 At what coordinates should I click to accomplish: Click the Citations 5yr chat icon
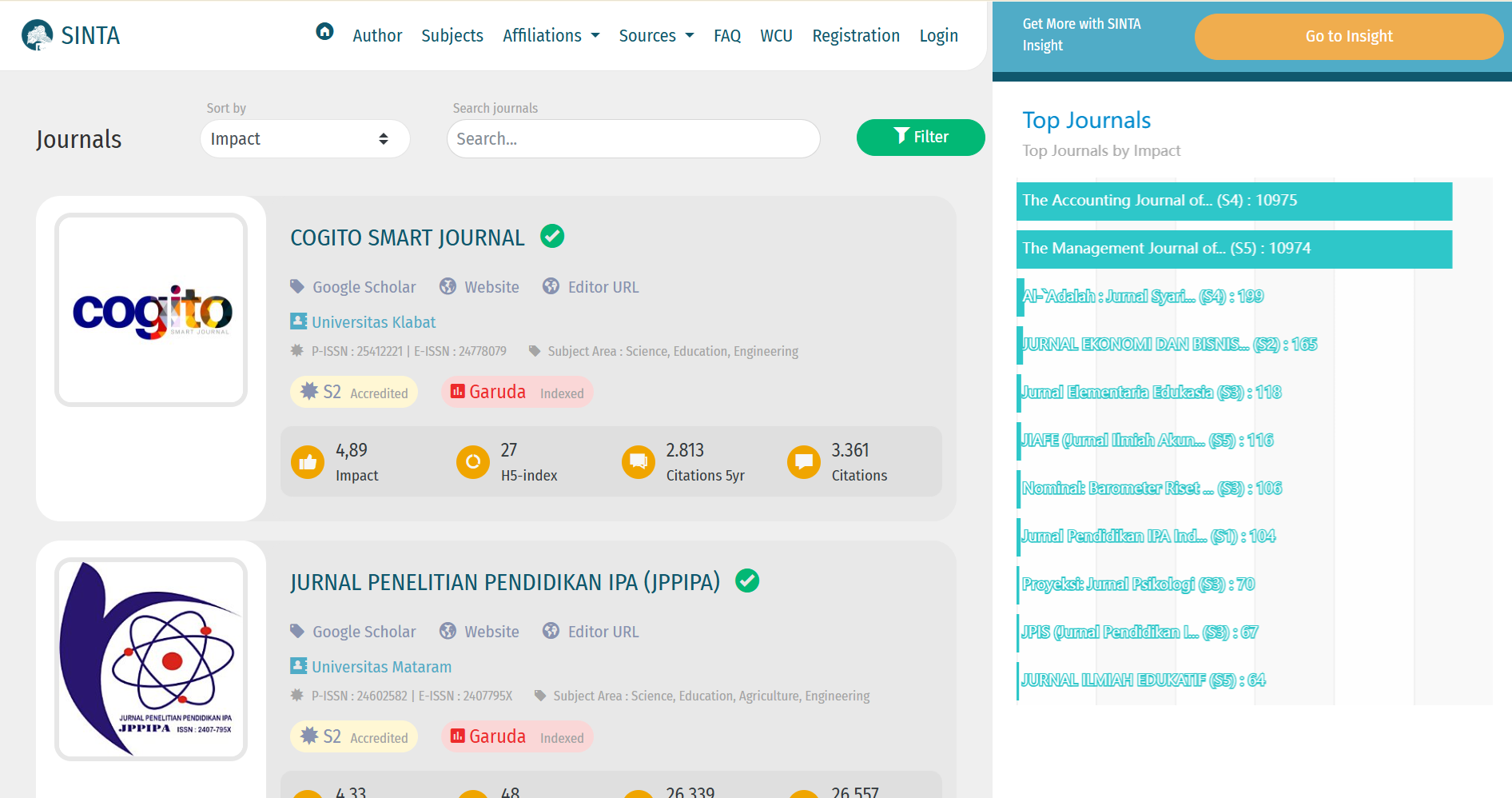(x=639, y=462)
